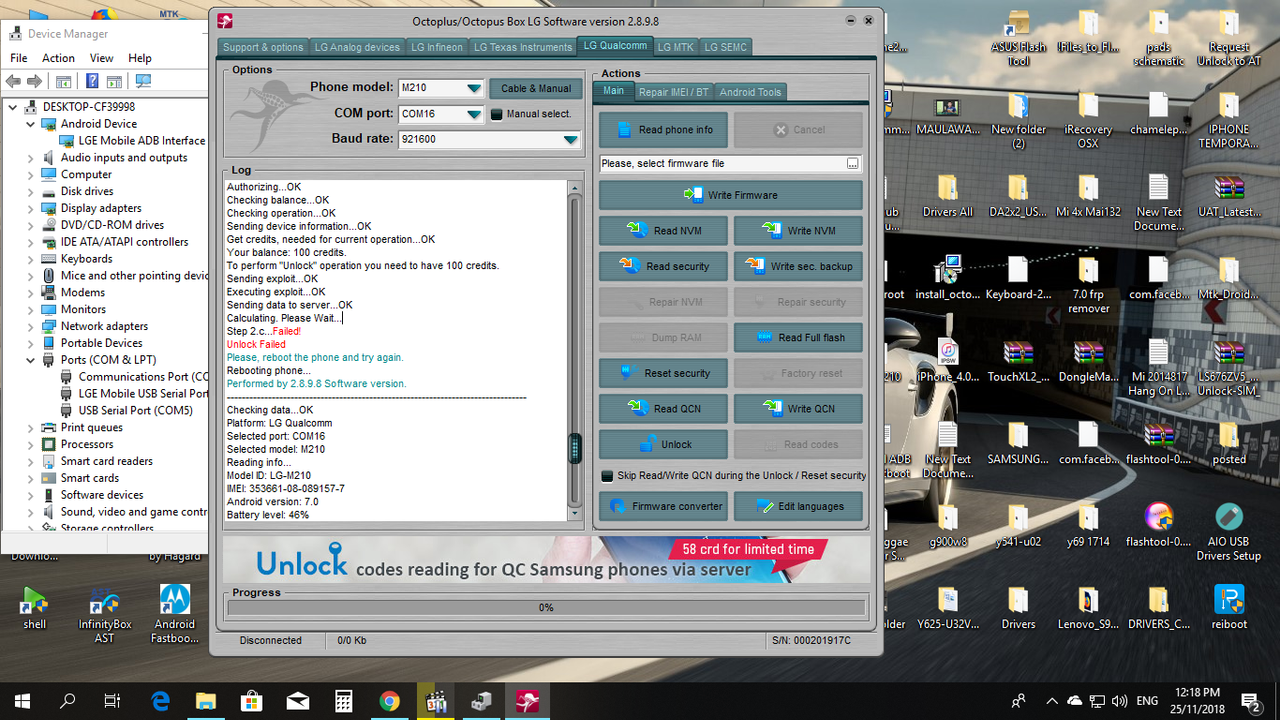Expand Audio inputs and outputs node
This screenshot has width=1280, height=720.
(x=31, y=158)
